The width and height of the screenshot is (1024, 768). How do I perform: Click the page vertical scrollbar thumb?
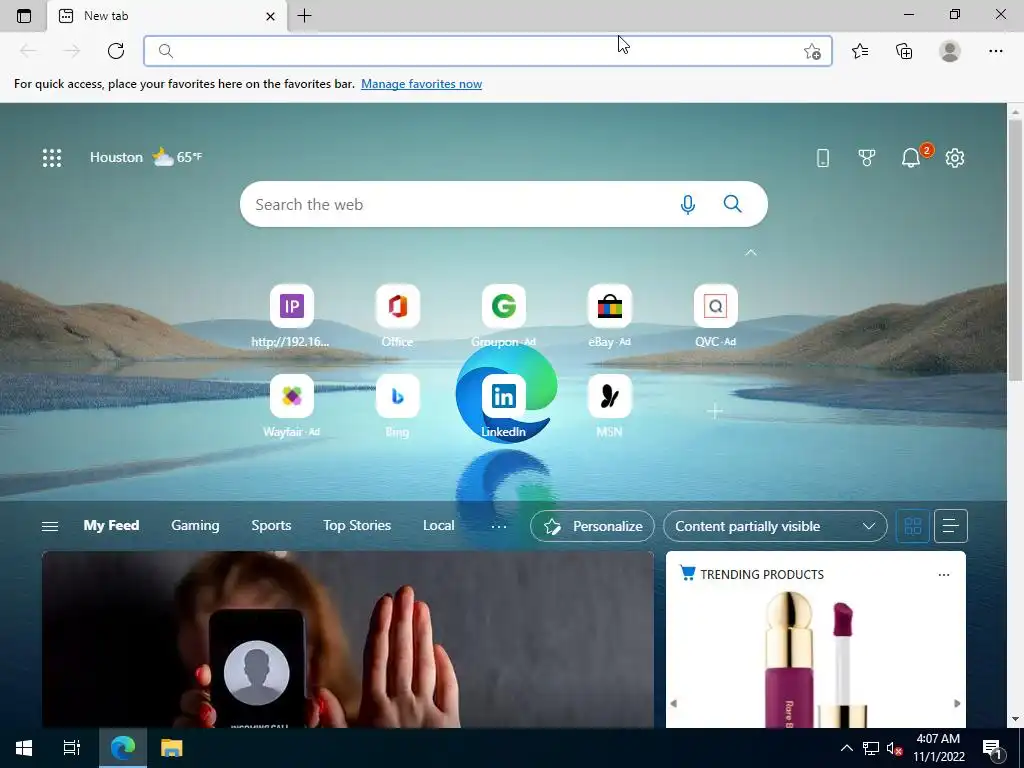point(1015,251)
